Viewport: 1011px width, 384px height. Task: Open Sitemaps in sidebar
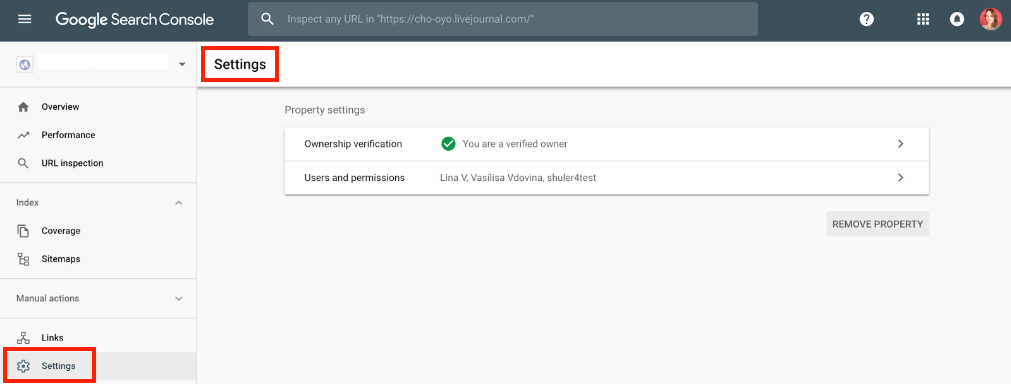(98, 259)
